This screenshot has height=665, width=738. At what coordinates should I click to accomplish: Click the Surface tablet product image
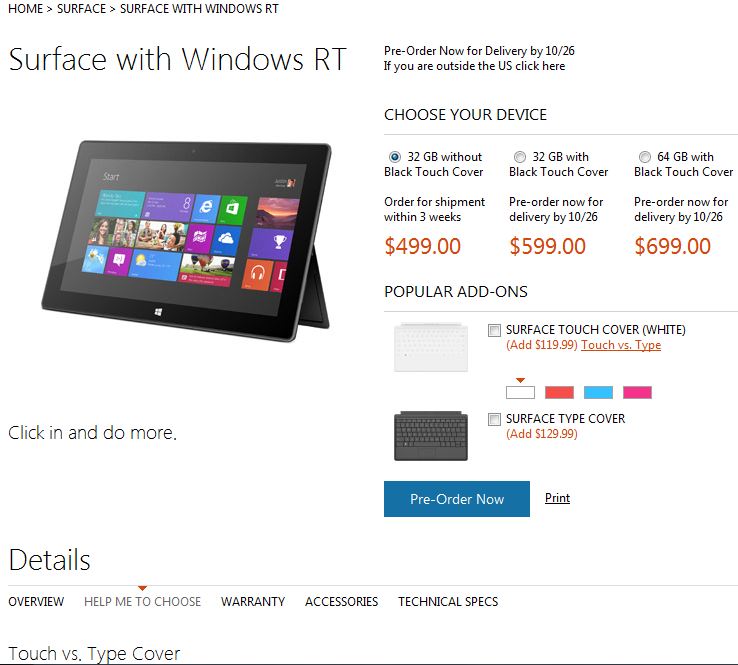click(186, 240)
